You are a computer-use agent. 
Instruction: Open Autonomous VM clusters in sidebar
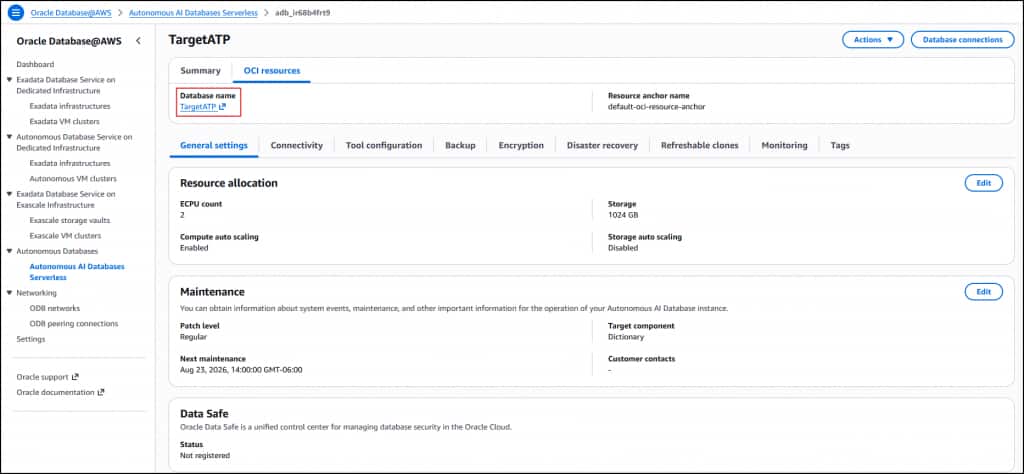73,178
